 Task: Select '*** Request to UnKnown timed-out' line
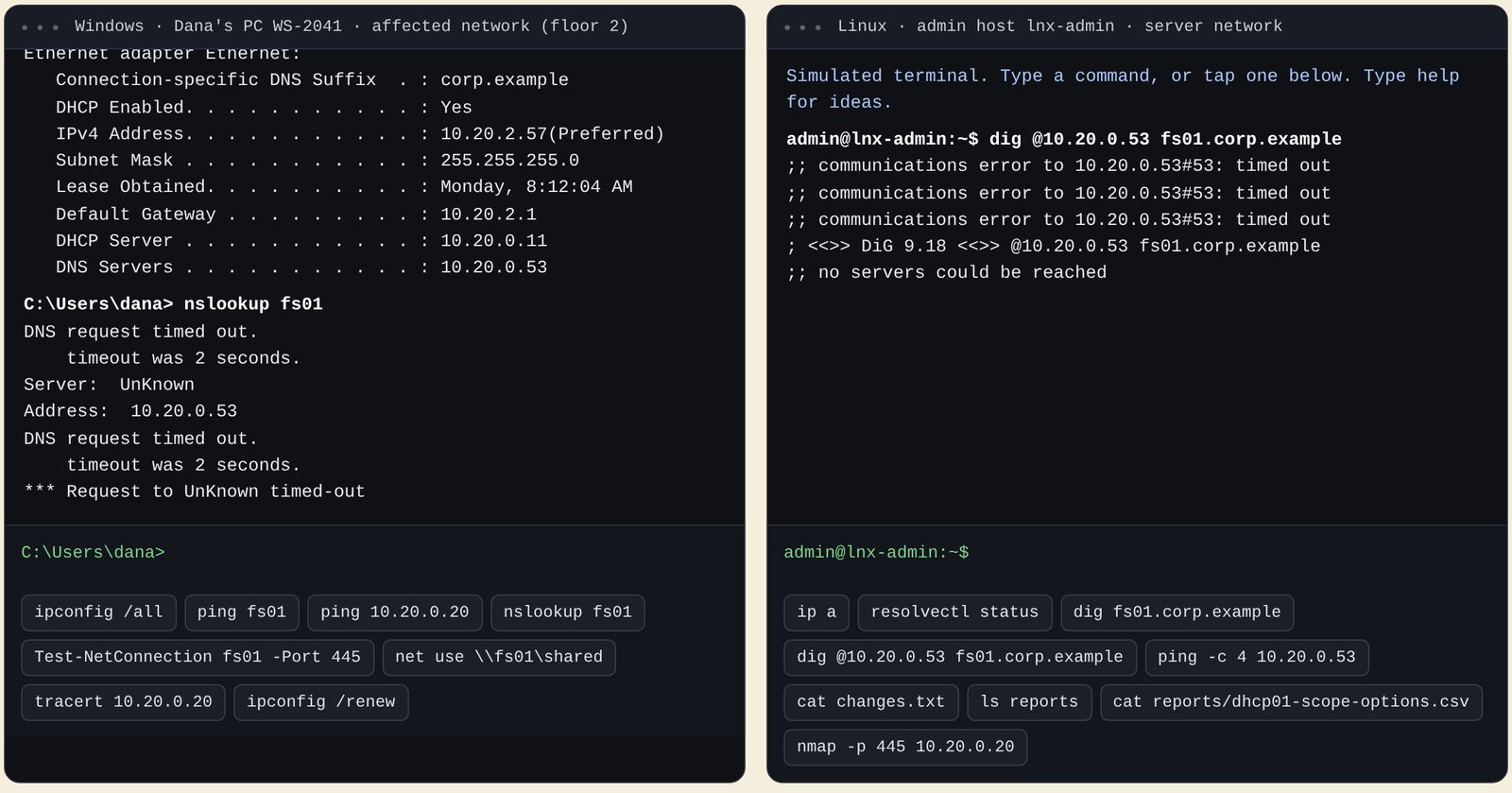194,491
